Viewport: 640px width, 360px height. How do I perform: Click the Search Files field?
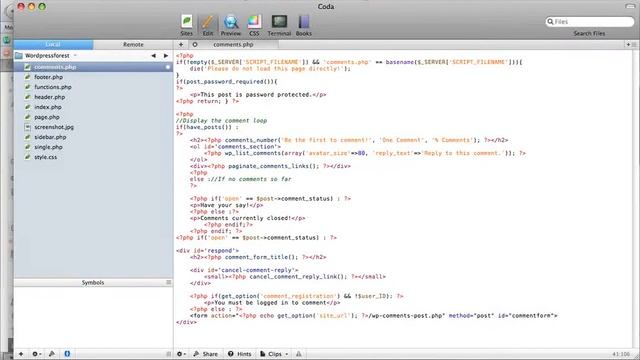590,22
